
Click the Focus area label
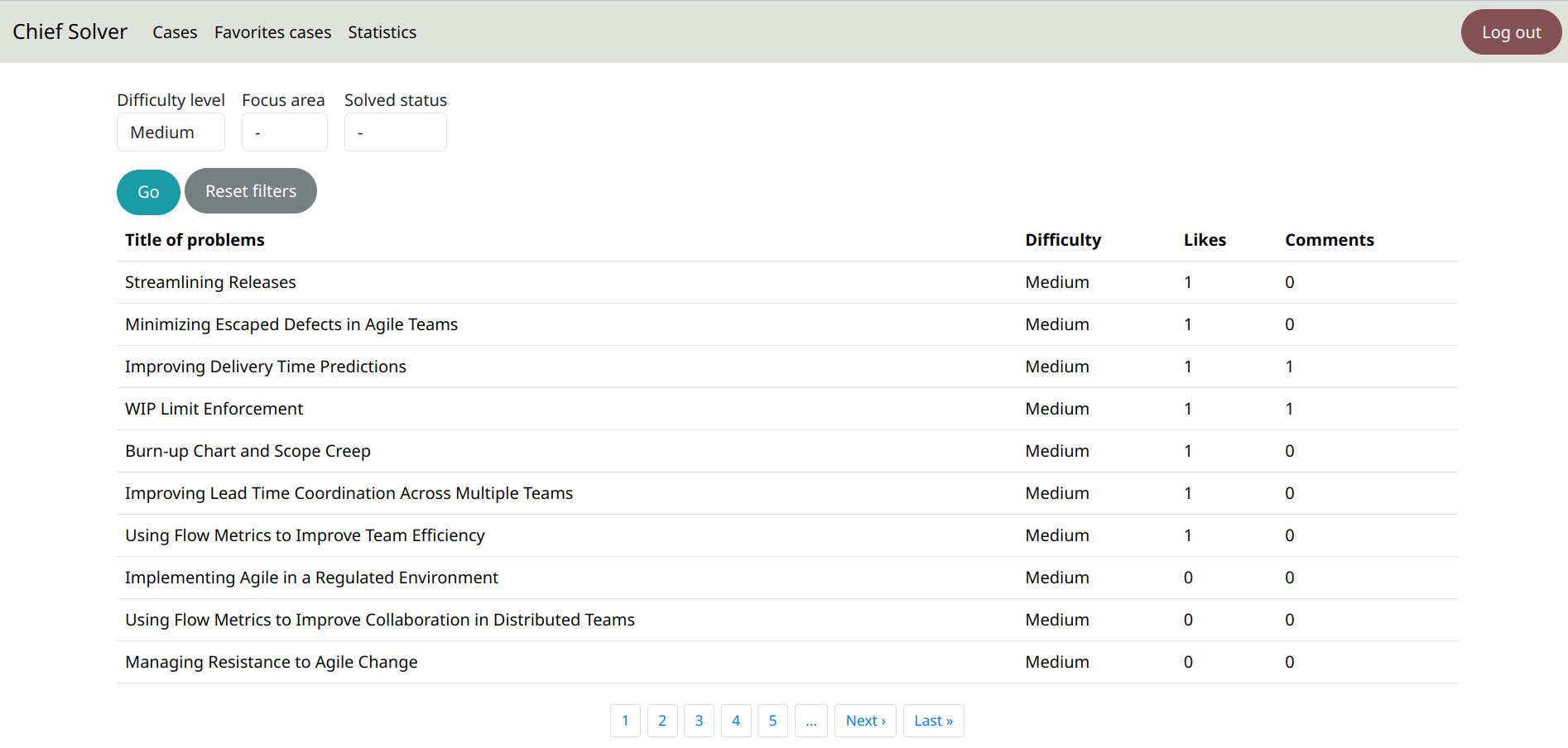(x=283, y=100)
